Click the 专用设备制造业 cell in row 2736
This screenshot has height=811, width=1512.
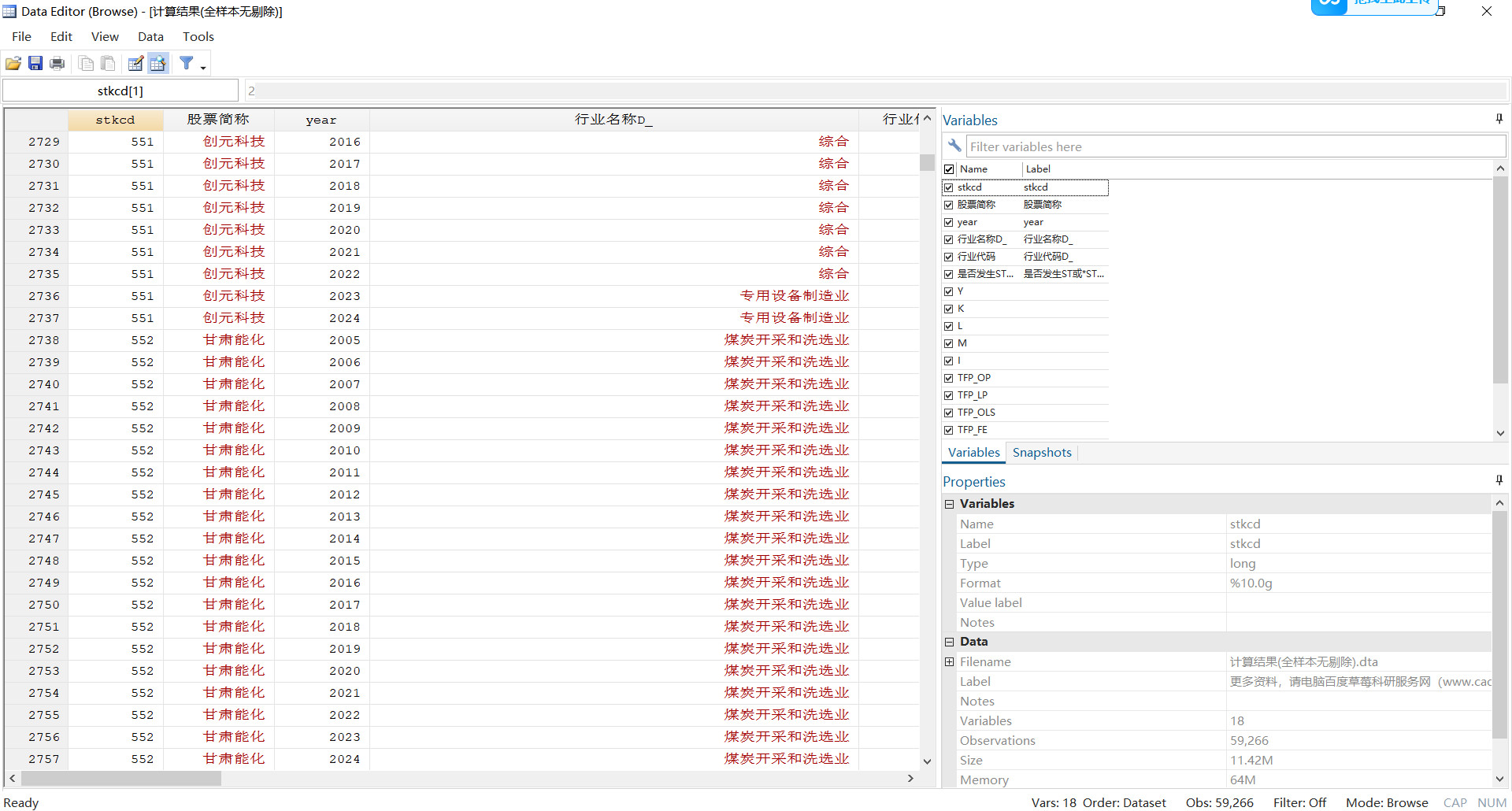614,296
